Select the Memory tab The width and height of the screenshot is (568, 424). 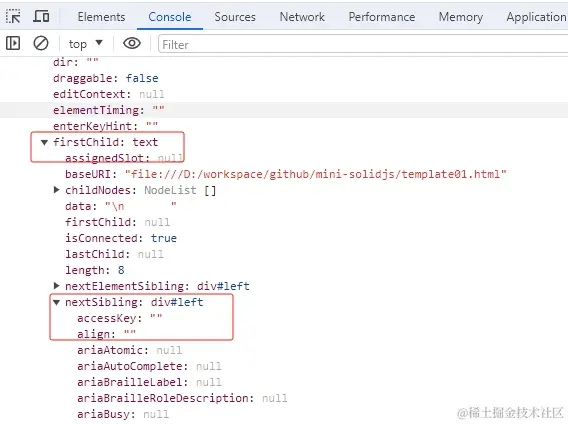[461, 17]
